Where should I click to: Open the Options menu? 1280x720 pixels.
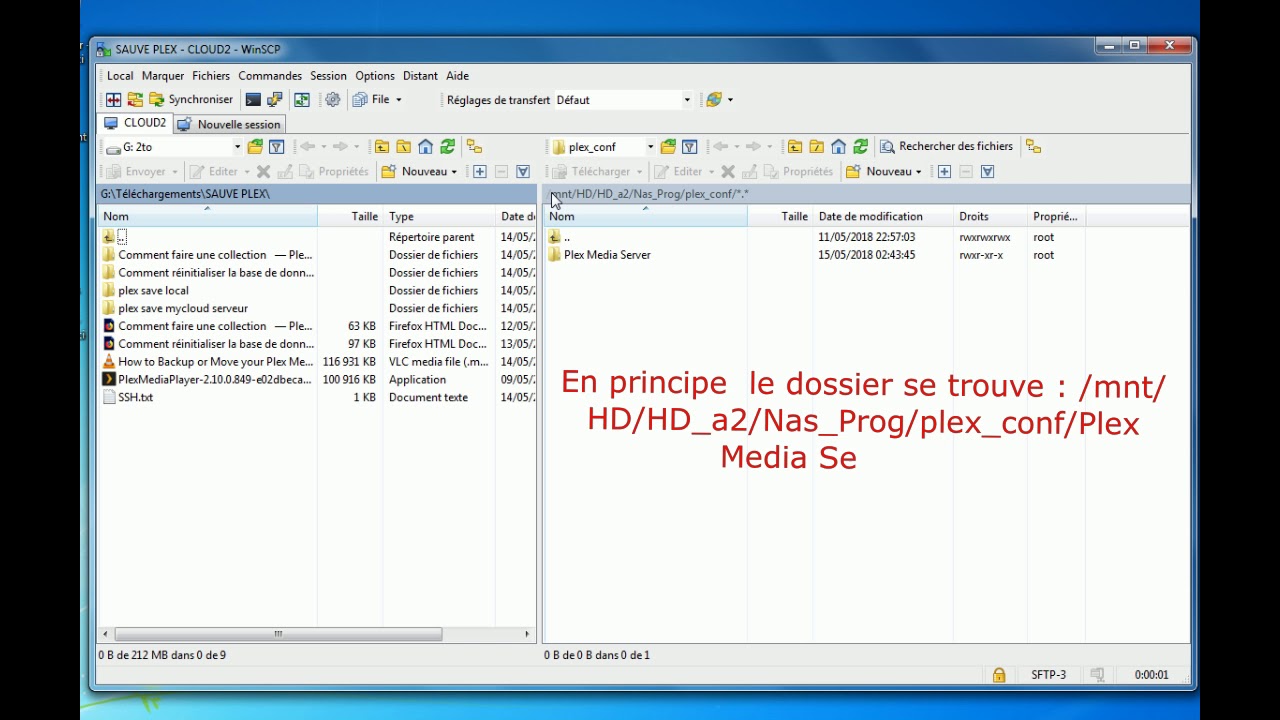375,76
